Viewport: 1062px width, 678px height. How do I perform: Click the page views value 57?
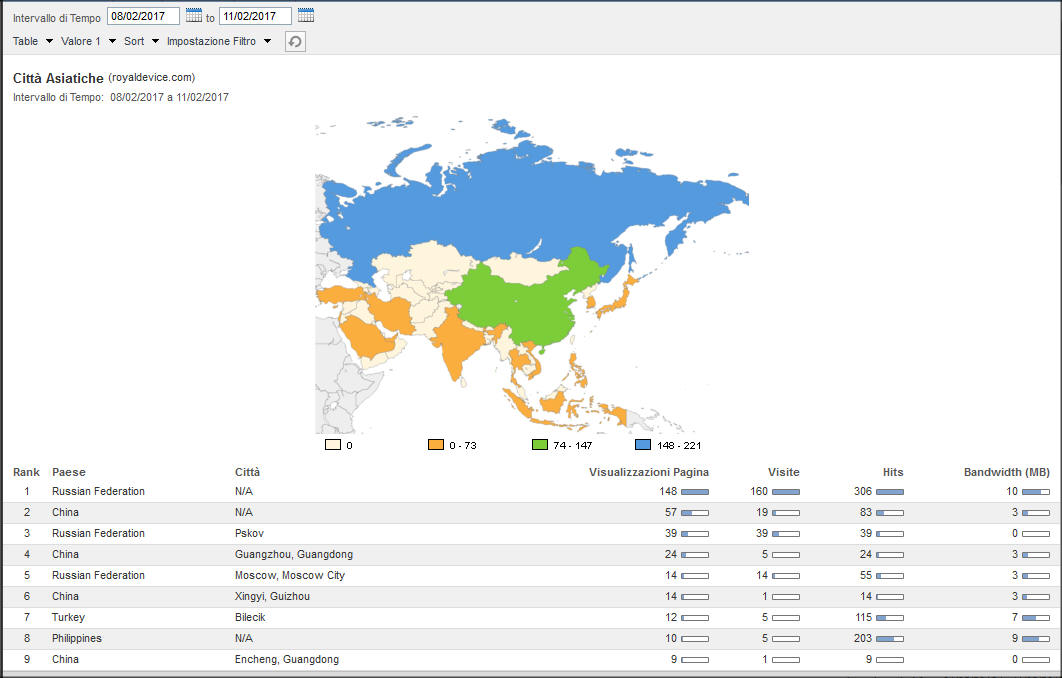(671, 512)
